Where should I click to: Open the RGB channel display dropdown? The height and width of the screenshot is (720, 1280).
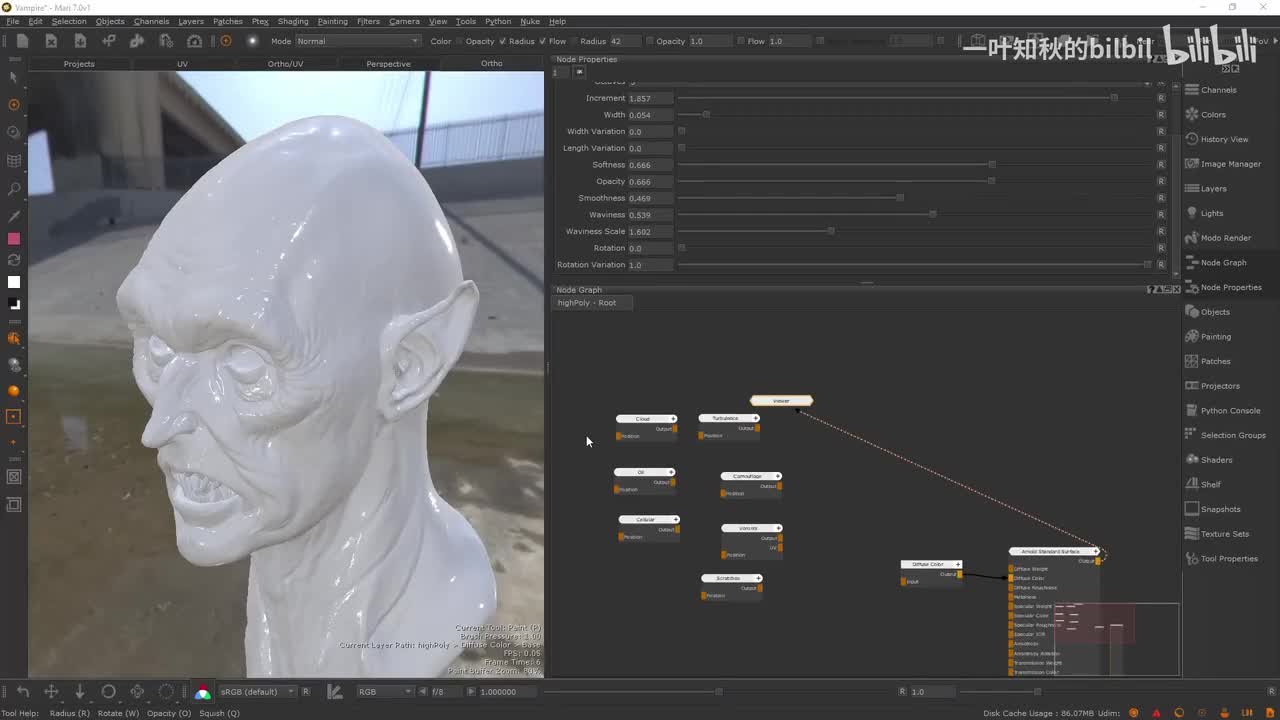coord(385,692)
